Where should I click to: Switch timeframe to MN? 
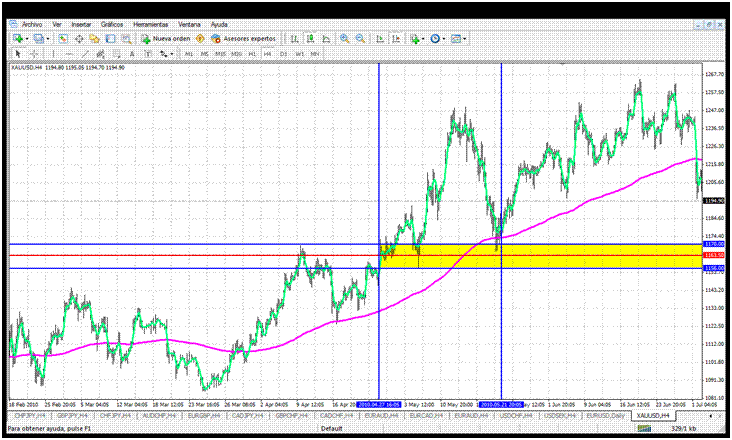tap(315, 54)
